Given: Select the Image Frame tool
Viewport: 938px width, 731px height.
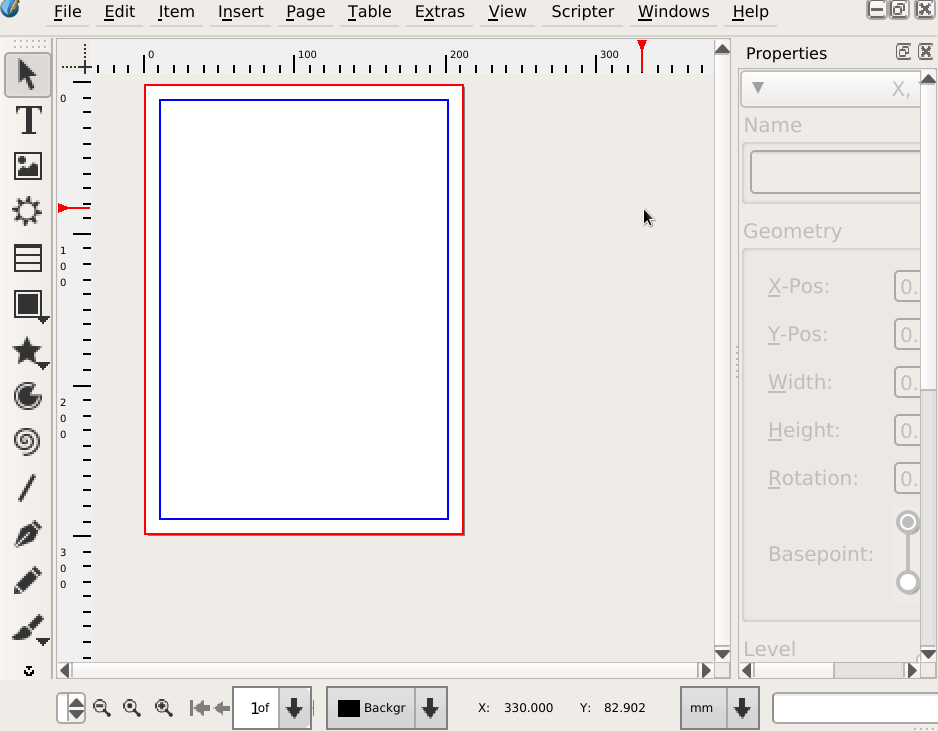Looking at the screenshot, I should click(x=28, y=166).
